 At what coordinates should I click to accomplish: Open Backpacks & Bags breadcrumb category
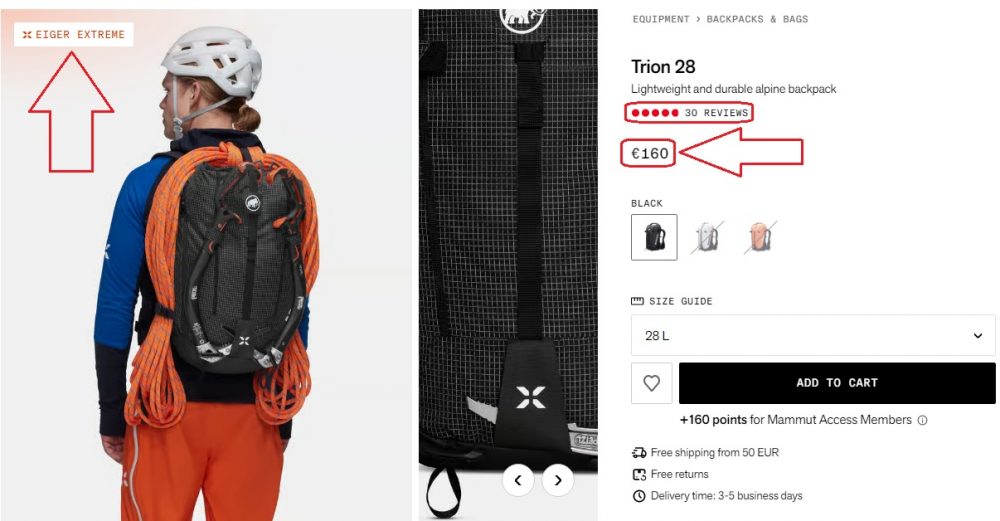757,19
